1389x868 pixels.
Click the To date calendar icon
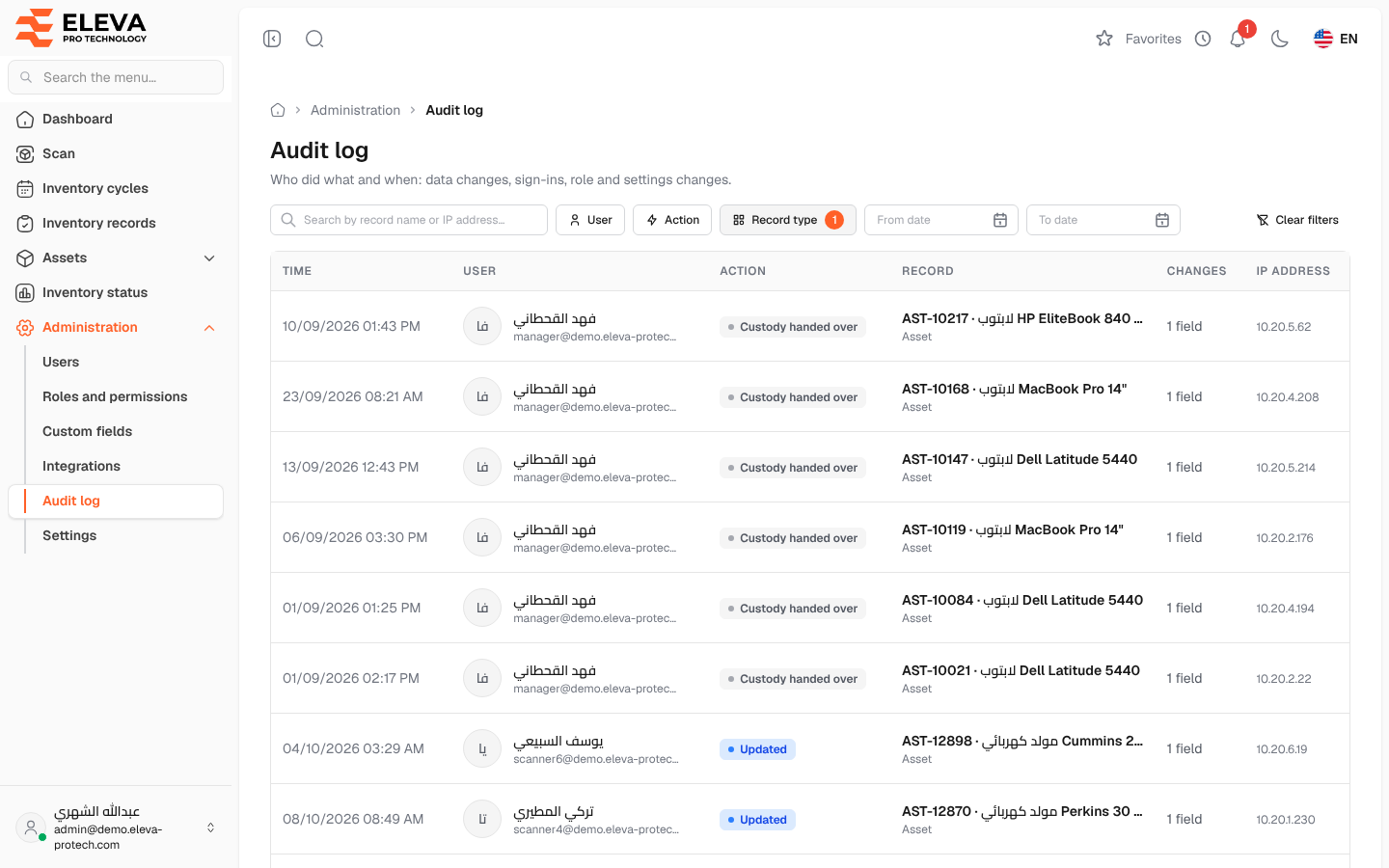(1162, 220)
